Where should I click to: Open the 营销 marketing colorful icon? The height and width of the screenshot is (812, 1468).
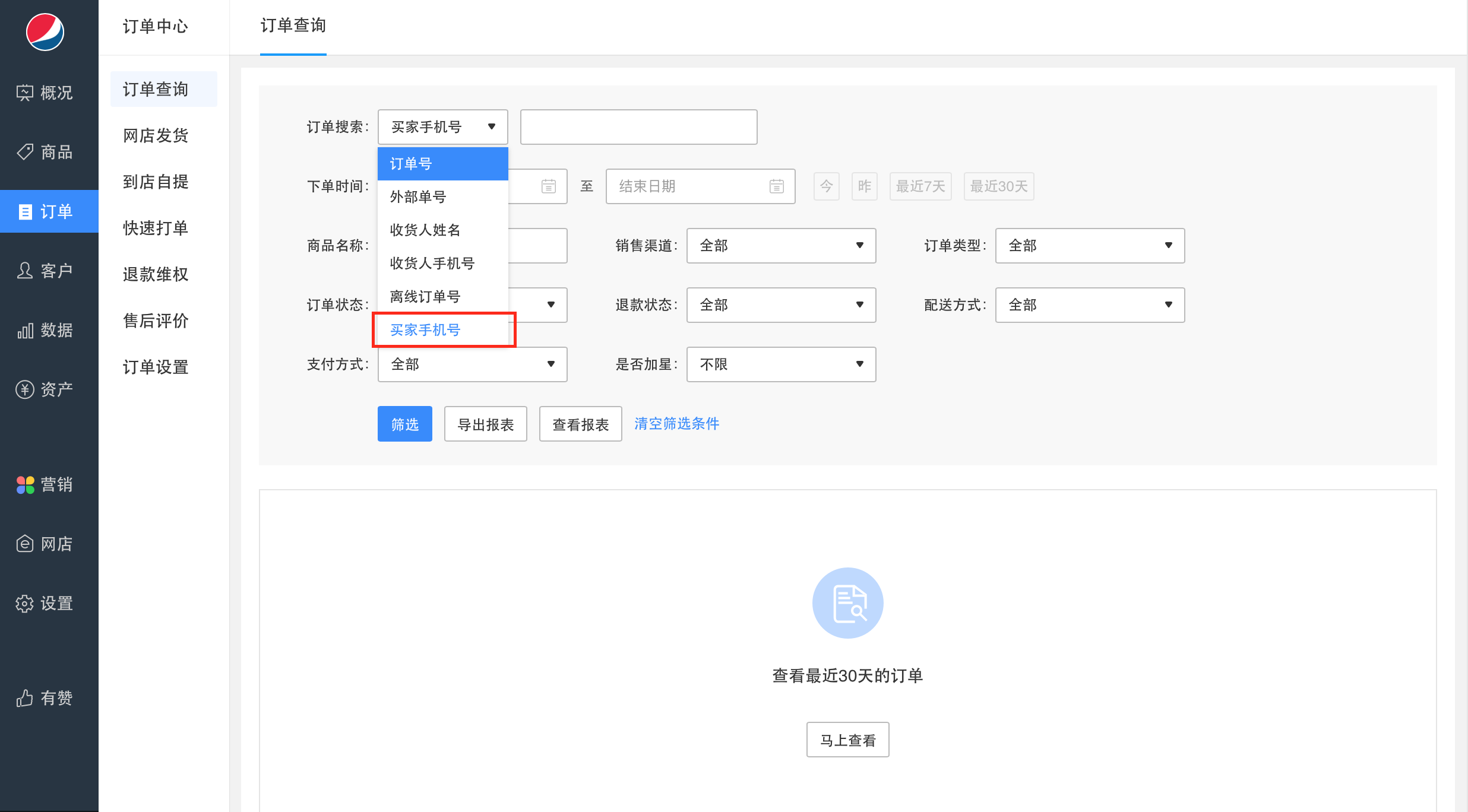pos(25,484)
